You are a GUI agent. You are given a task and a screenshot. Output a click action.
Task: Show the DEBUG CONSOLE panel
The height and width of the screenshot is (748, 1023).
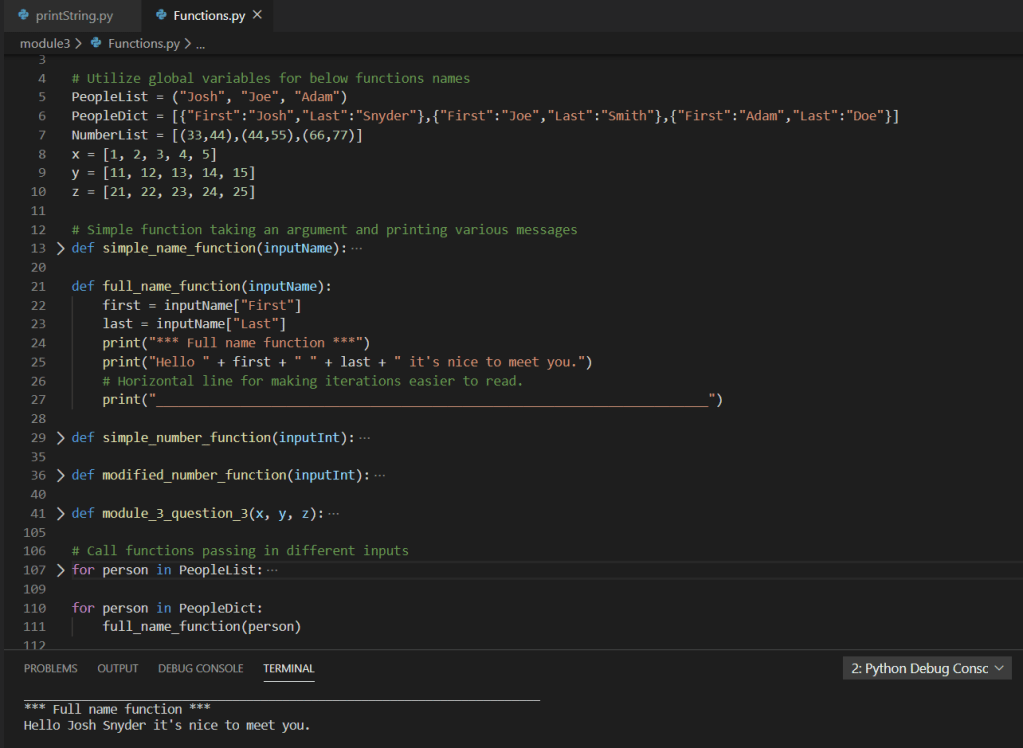pos(200,668)
